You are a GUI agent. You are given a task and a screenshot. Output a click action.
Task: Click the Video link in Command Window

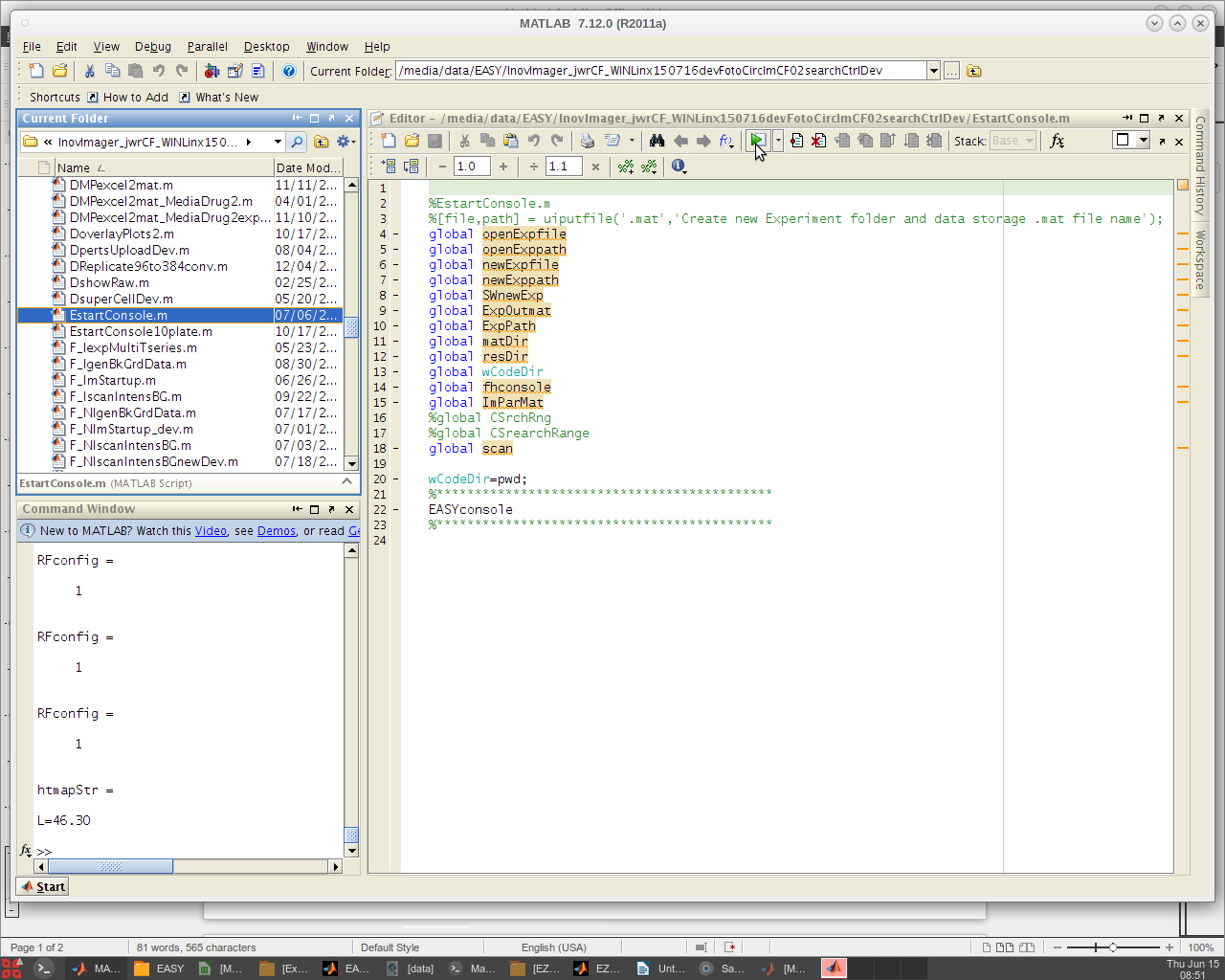point(211,530)
